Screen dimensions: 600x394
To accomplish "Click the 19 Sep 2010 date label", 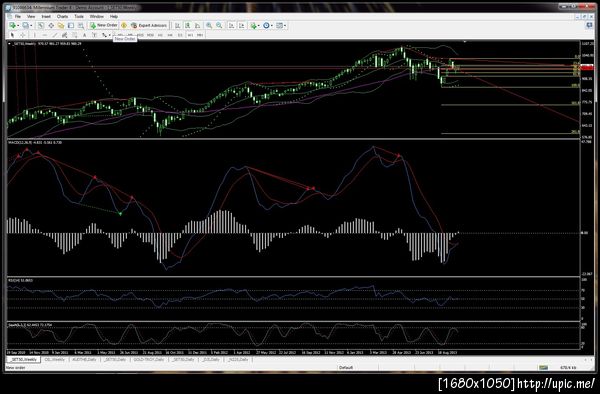I will click(16, 352).
